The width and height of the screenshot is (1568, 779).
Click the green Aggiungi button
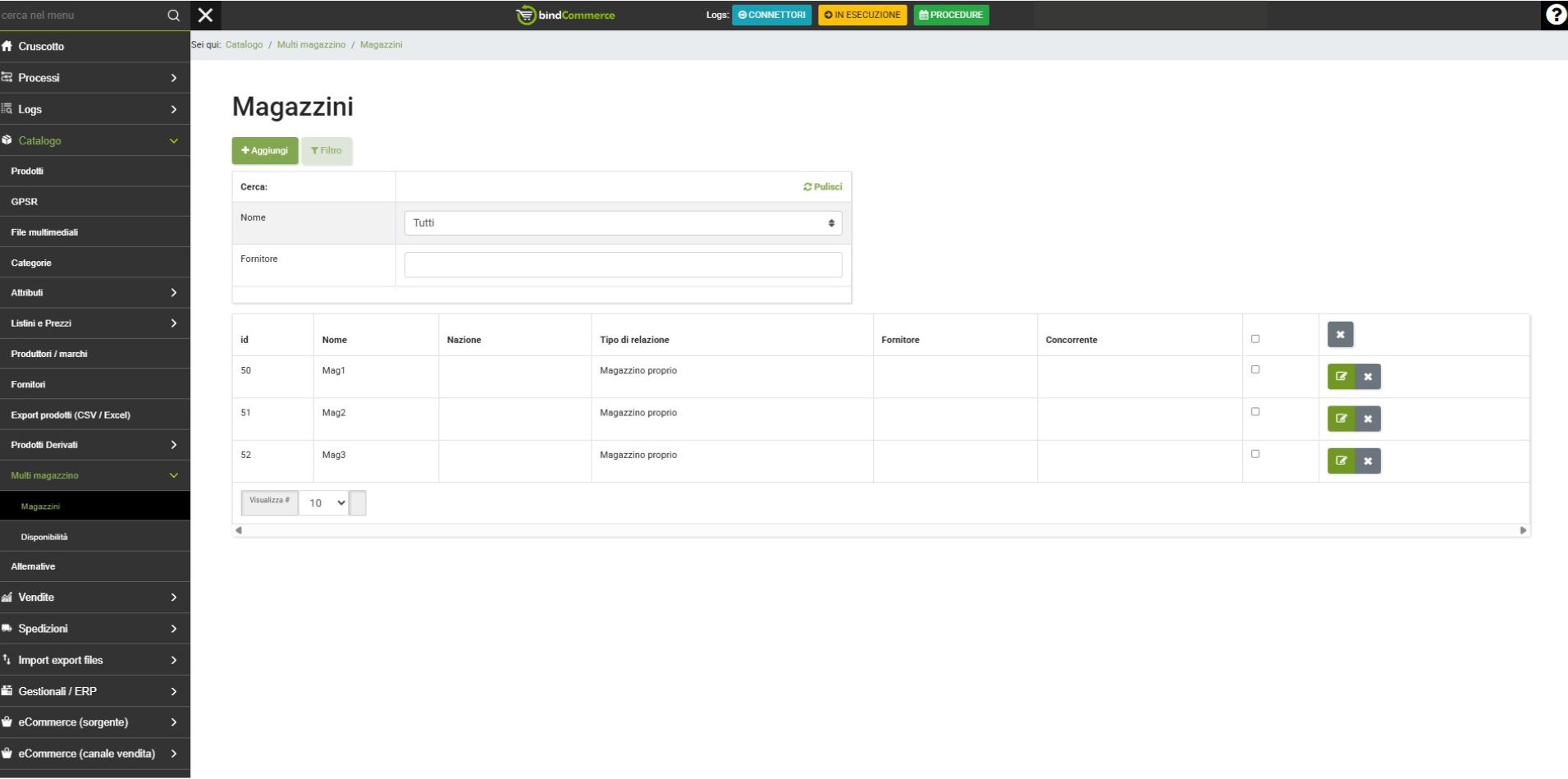click(x=265, y=151)
